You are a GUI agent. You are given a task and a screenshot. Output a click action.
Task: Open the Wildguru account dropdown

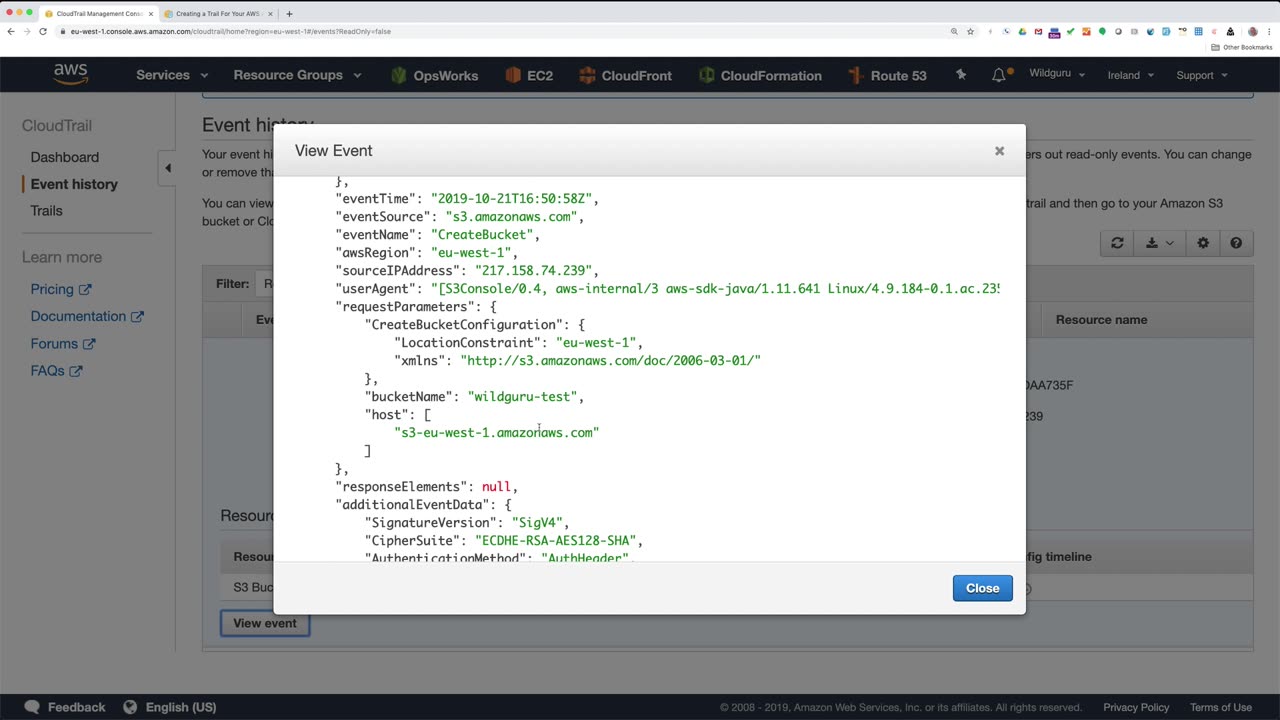tap(1057, 74)
